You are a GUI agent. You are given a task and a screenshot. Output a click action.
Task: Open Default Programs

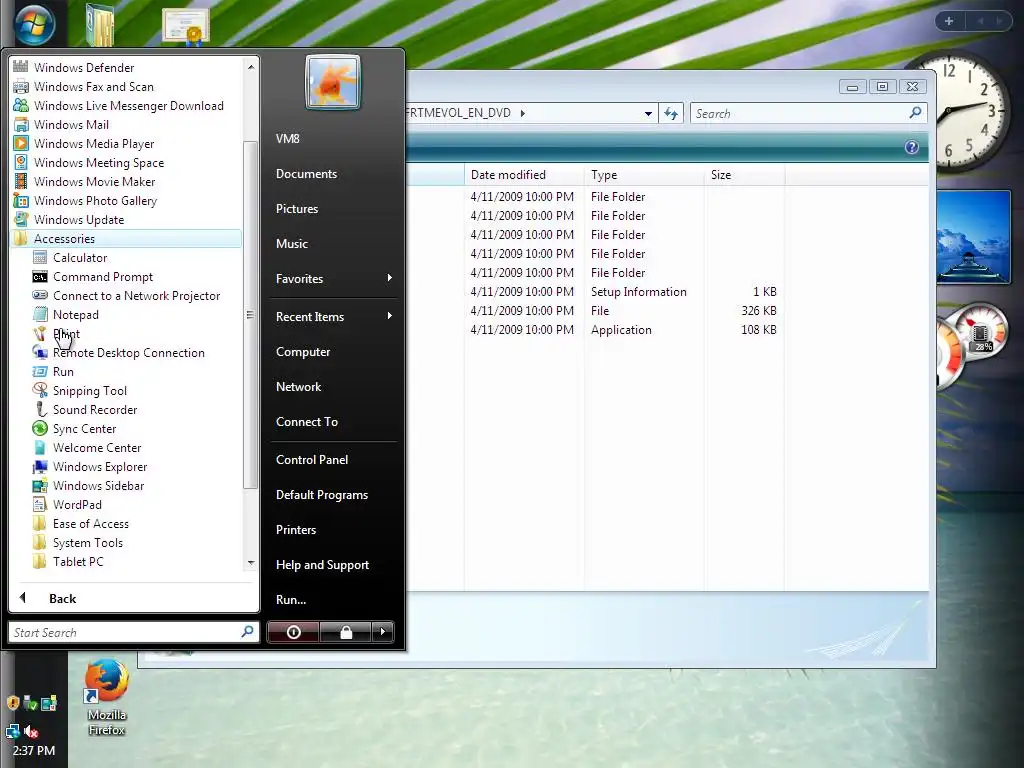(x=321, y=494)
